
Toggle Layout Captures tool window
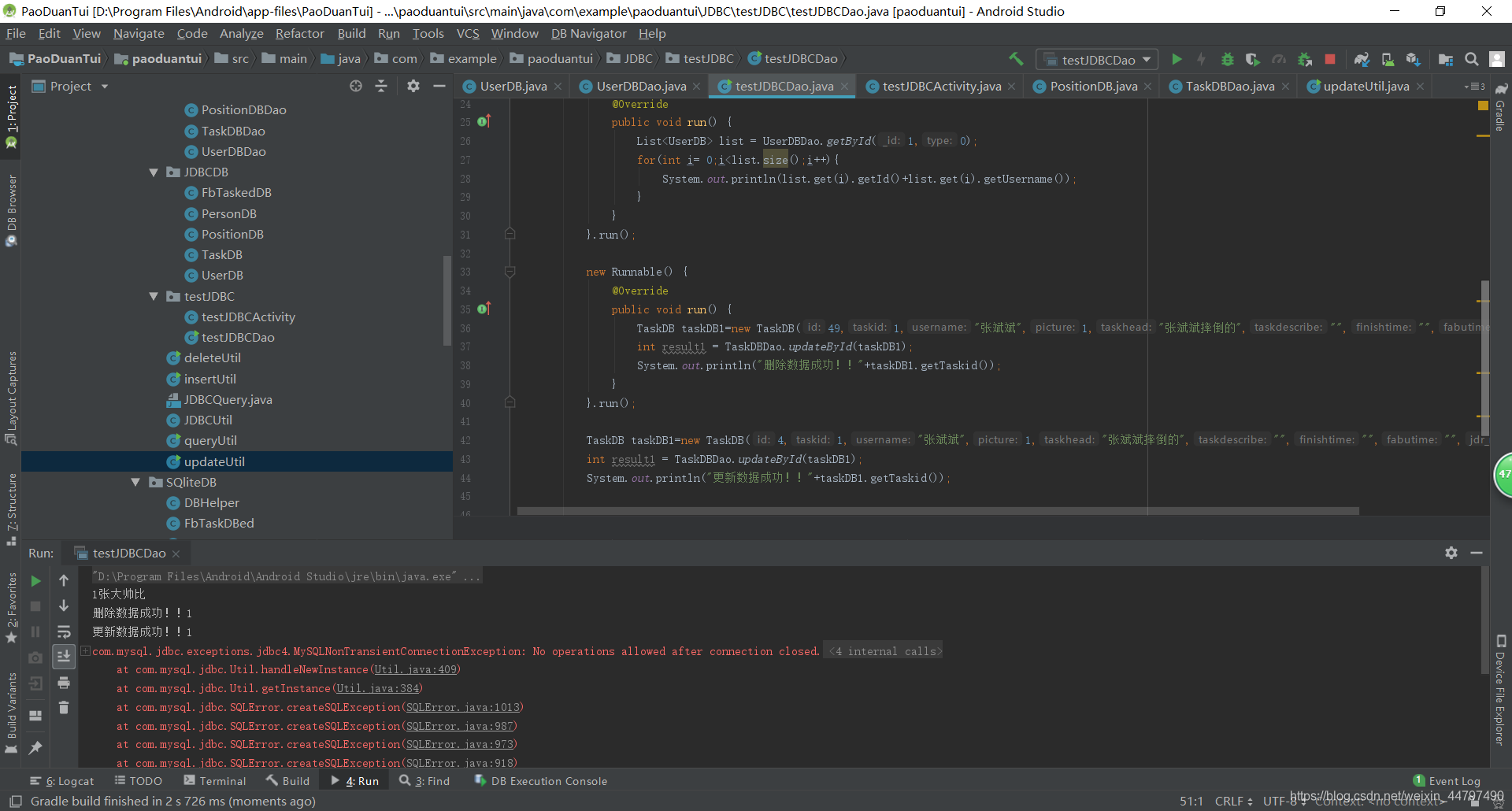pyautogui.click(x=11, y=398)
